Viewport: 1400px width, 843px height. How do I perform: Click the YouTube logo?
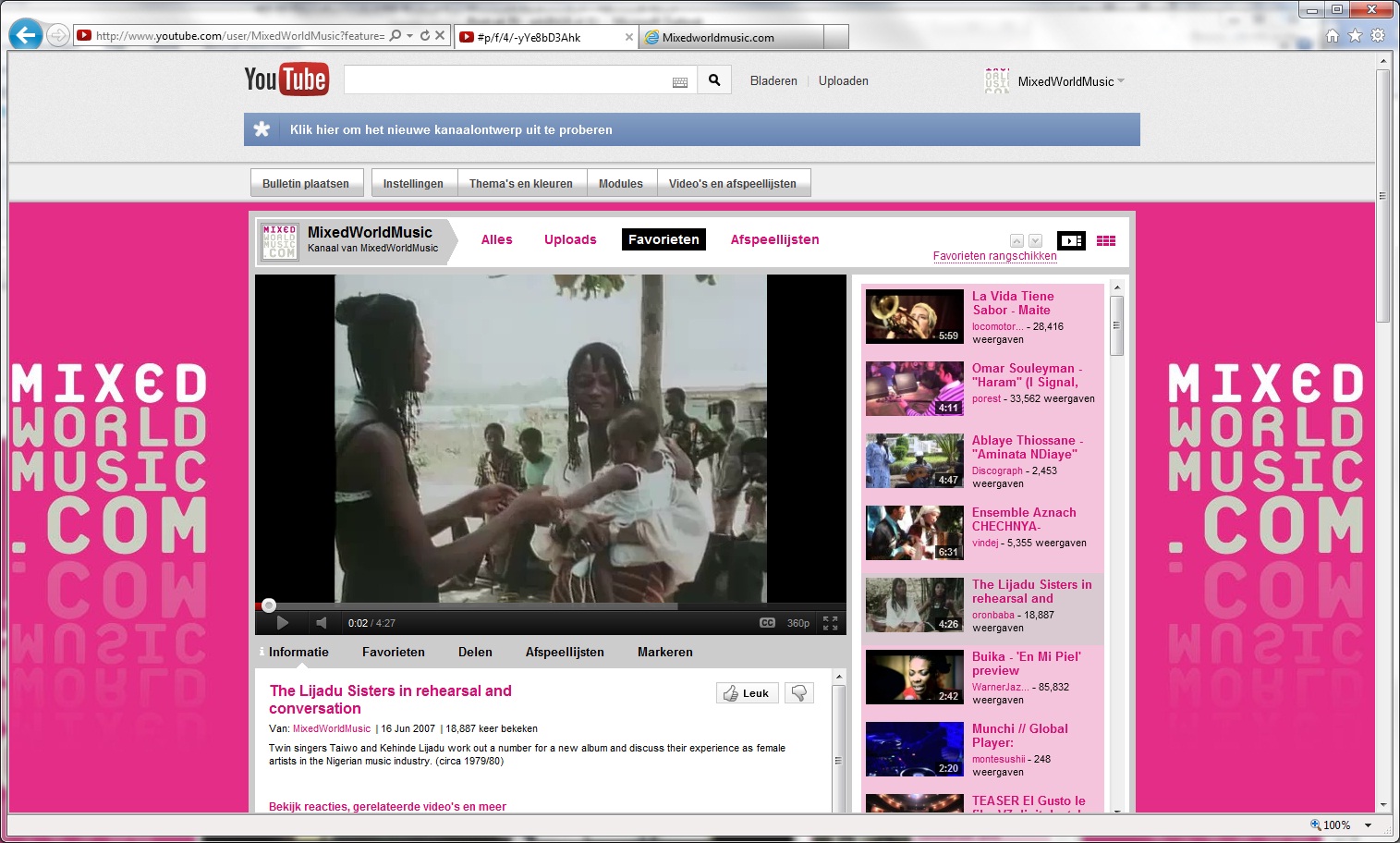tap(286, 79)
